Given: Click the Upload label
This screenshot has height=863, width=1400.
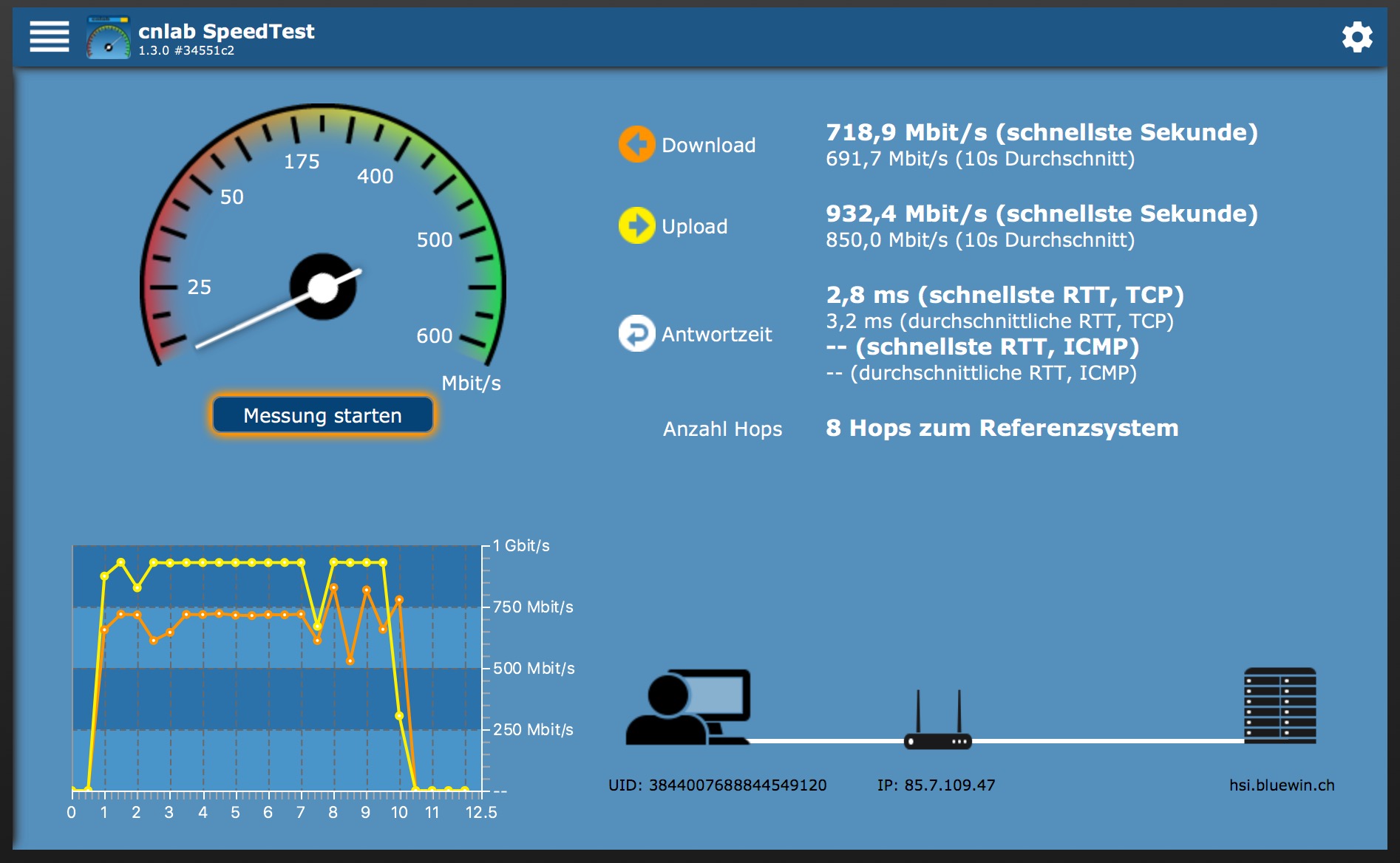Looking at the screenshot, I should (x=695, y=227).
